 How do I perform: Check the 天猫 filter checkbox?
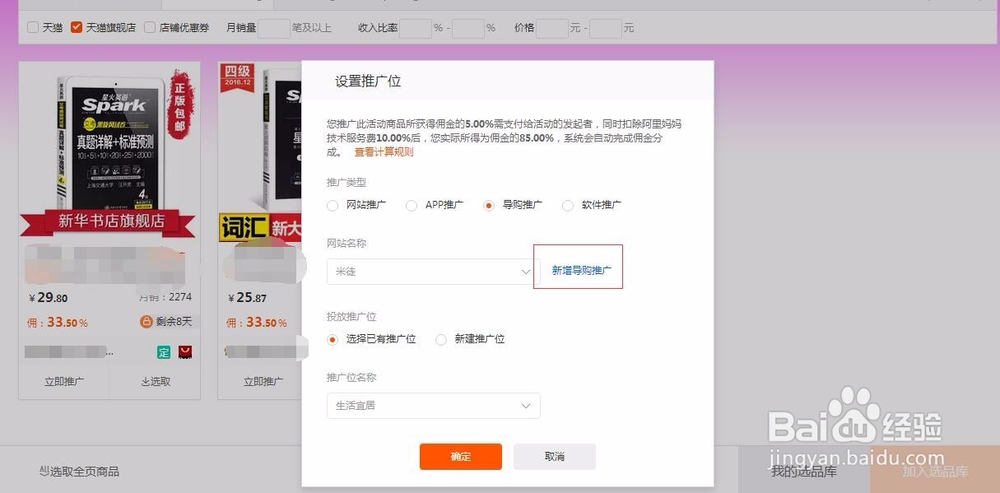tap(33, 27)
